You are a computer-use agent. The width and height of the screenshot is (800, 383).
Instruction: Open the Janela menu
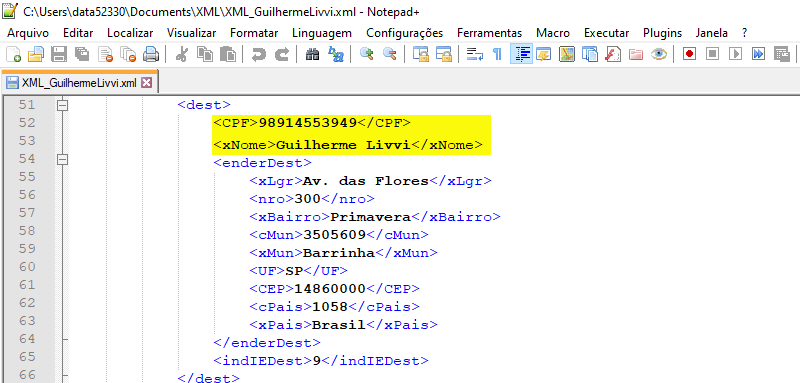pyautogui.click(x=712, y=33)
